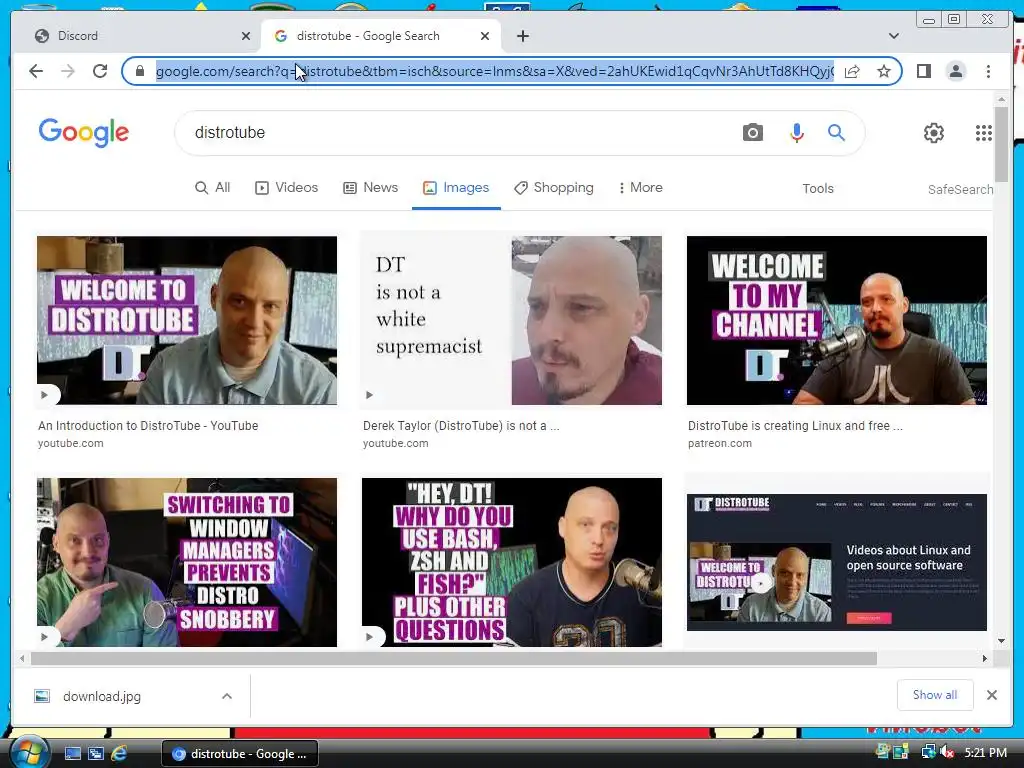
Task: Close the Discord tab
Action: pos(246,36)
